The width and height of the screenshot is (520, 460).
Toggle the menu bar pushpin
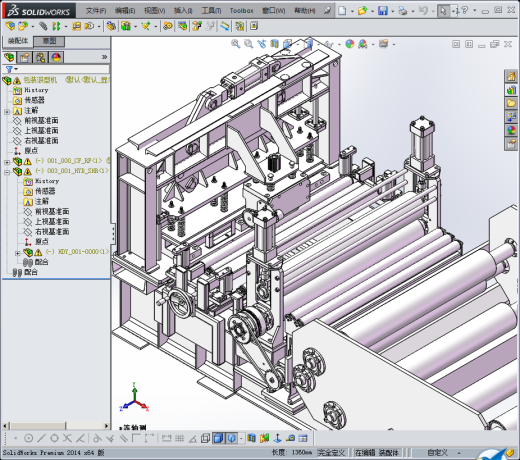(327, 11)
